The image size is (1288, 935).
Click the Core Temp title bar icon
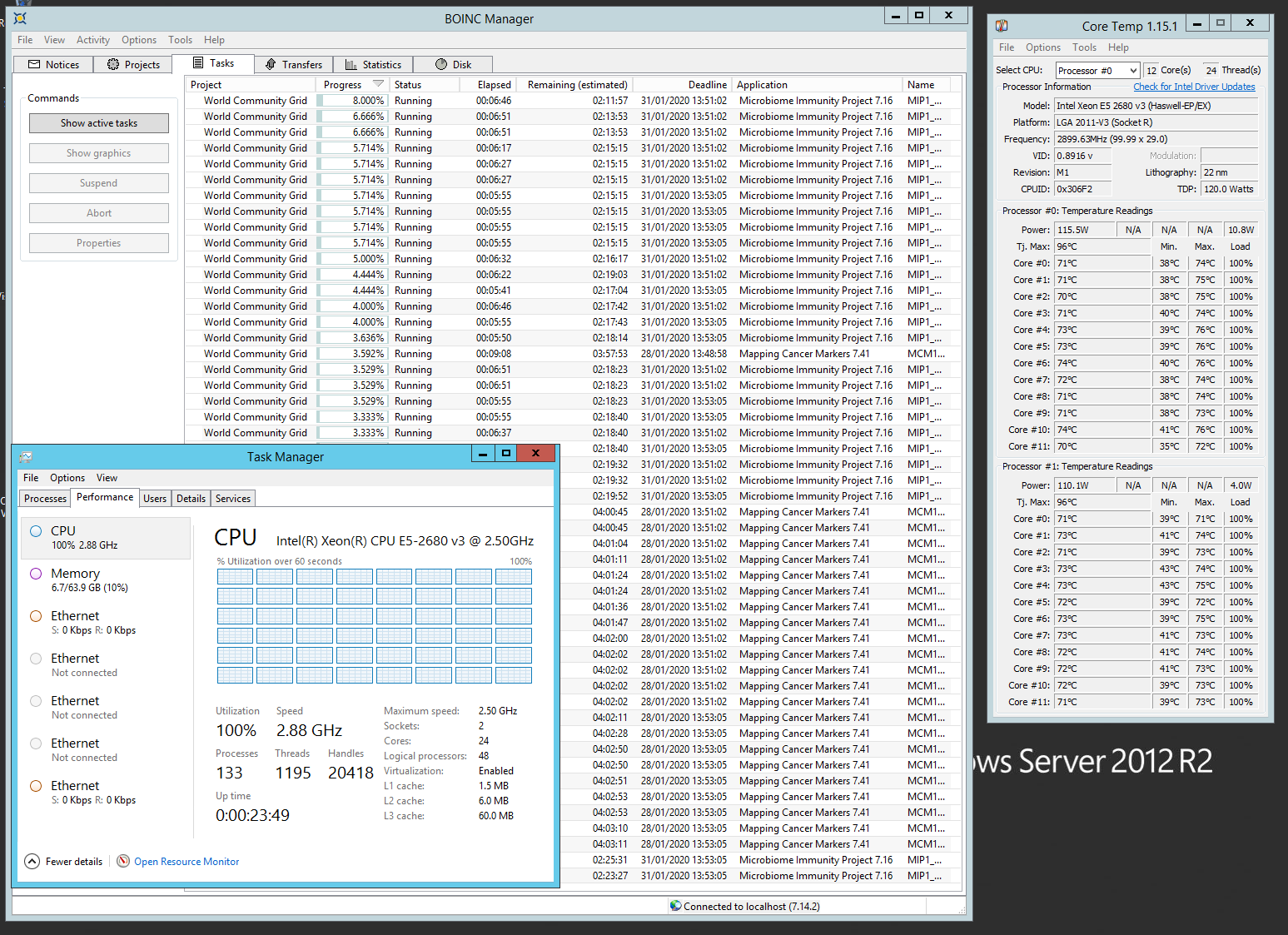coord(1002,26)
